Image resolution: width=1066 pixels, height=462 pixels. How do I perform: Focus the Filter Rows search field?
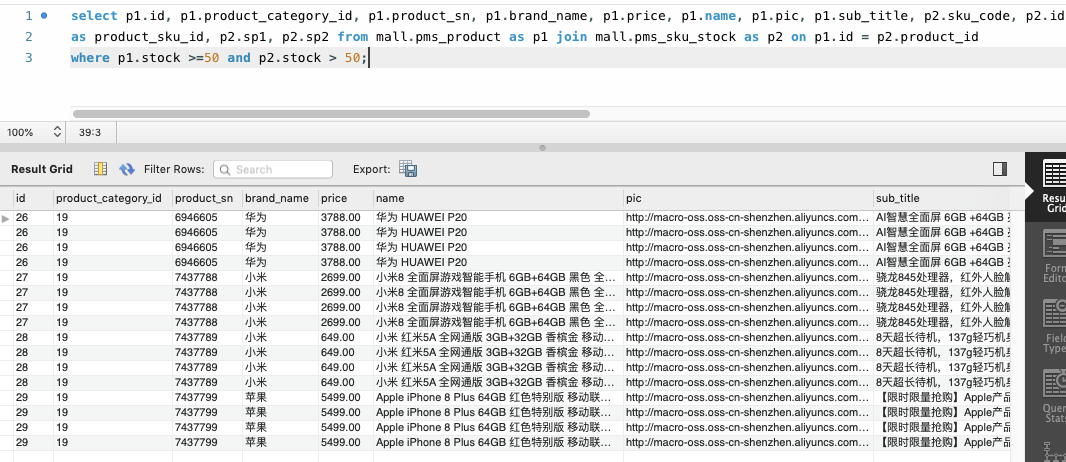pos(273,169)
